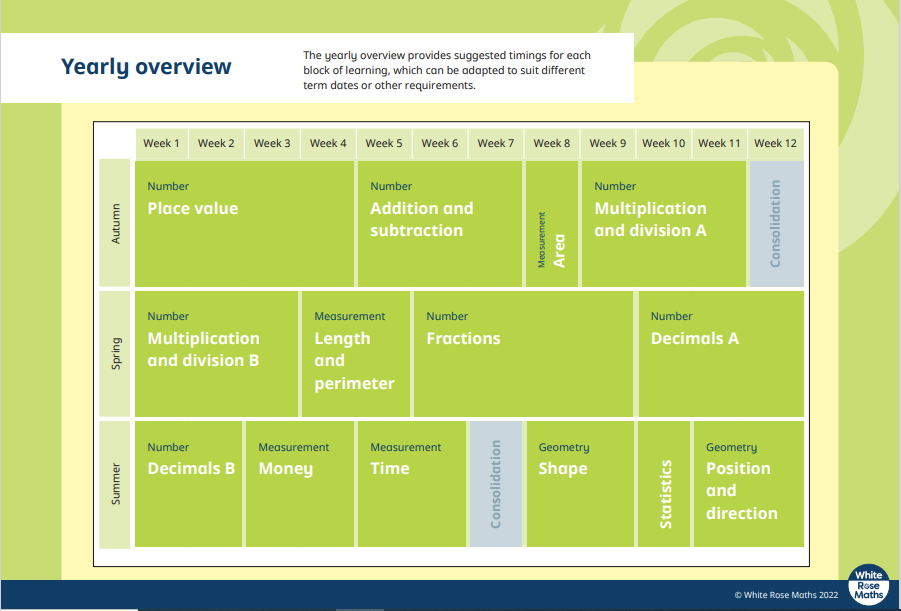Click the White Rose Maths logo
The image size is (901, 611).
(x=868, y=585)
